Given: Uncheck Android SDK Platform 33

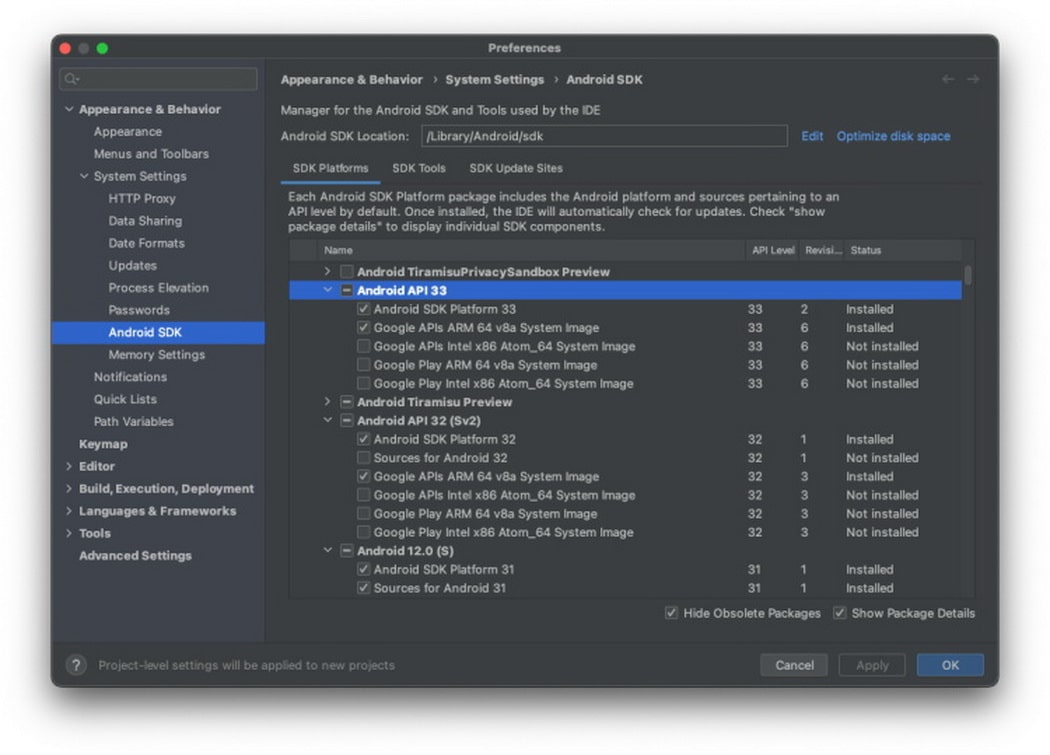Looking at the screenshot, I should pyautogui.click(x=363, y=309).
